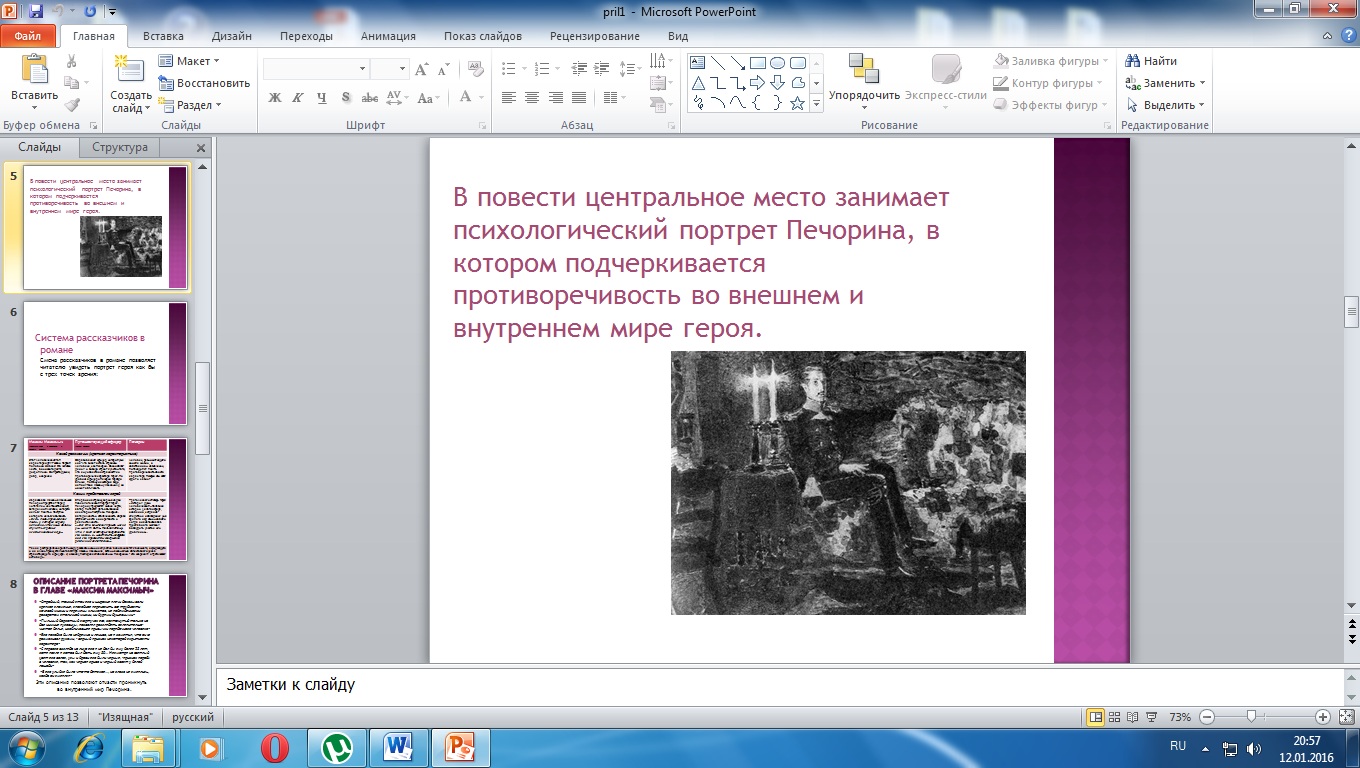Switch to Normal view in status bar
This screenshot has height=768, width=1360.
(1096, 717)
